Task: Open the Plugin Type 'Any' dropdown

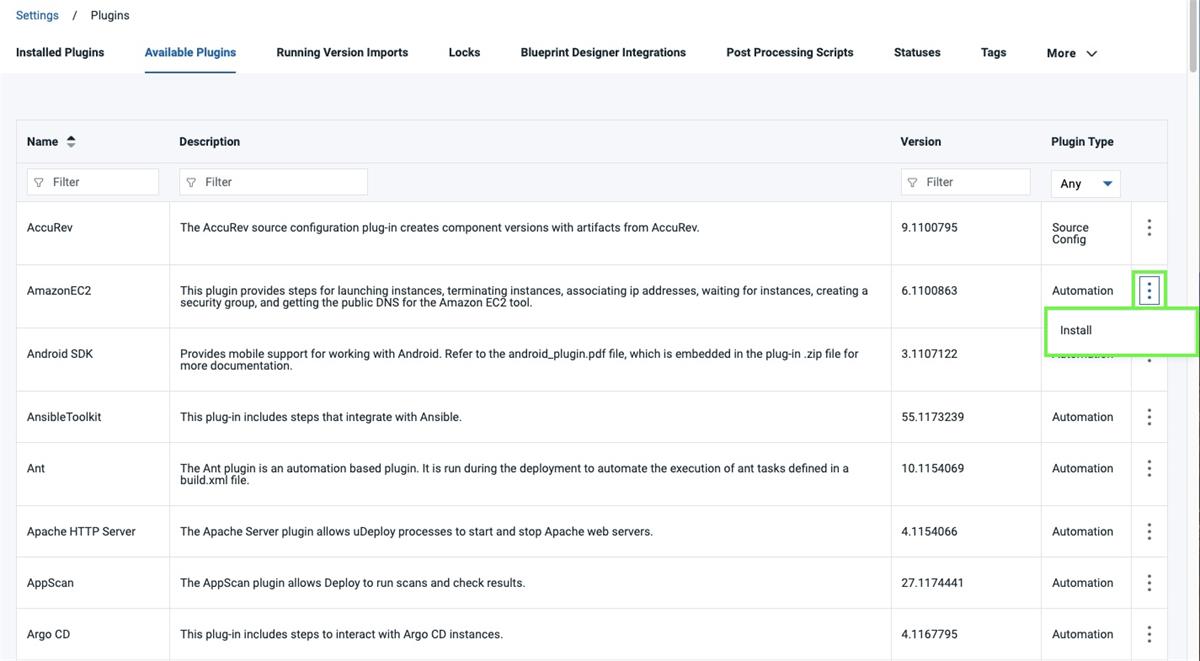Action: pos(1085,183)
